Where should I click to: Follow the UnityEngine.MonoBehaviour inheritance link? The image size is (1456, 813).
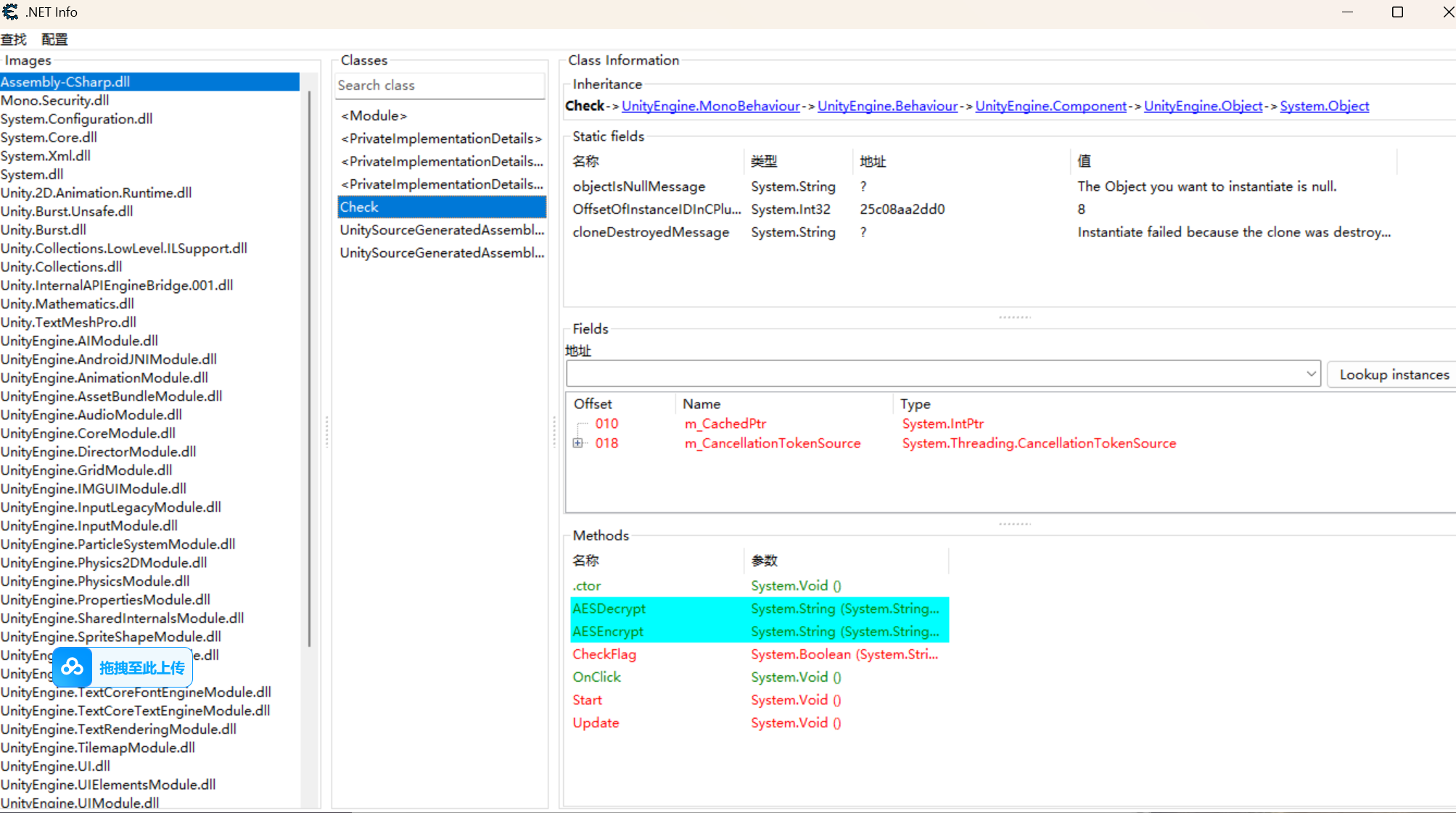[x=710, y=106]
